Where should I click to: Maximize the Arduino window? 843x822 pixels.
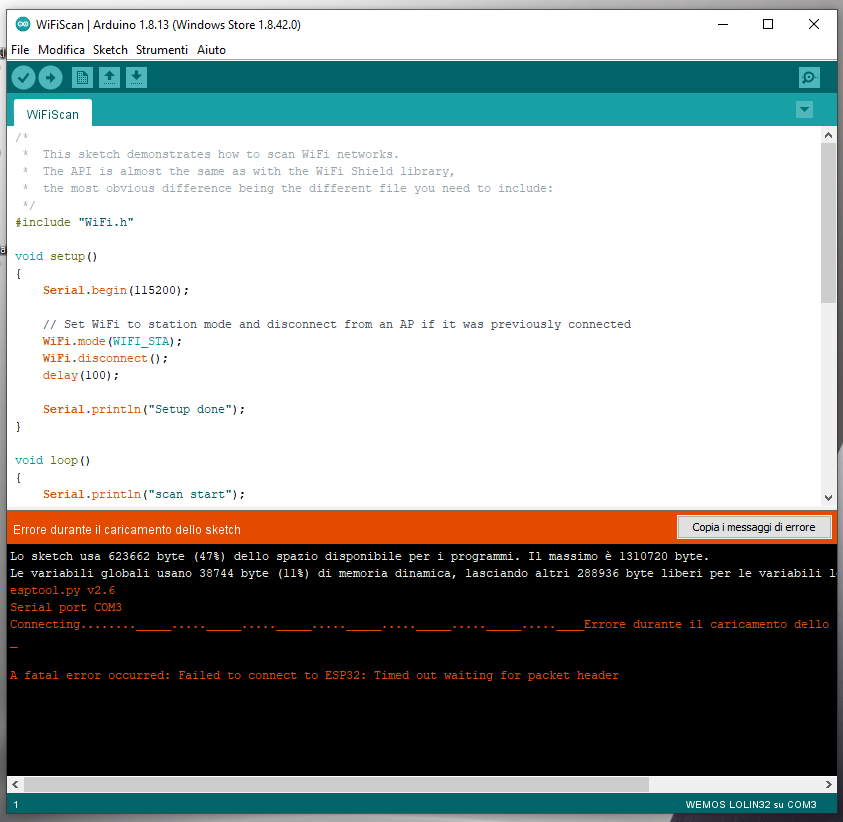(x=768, y=24)
